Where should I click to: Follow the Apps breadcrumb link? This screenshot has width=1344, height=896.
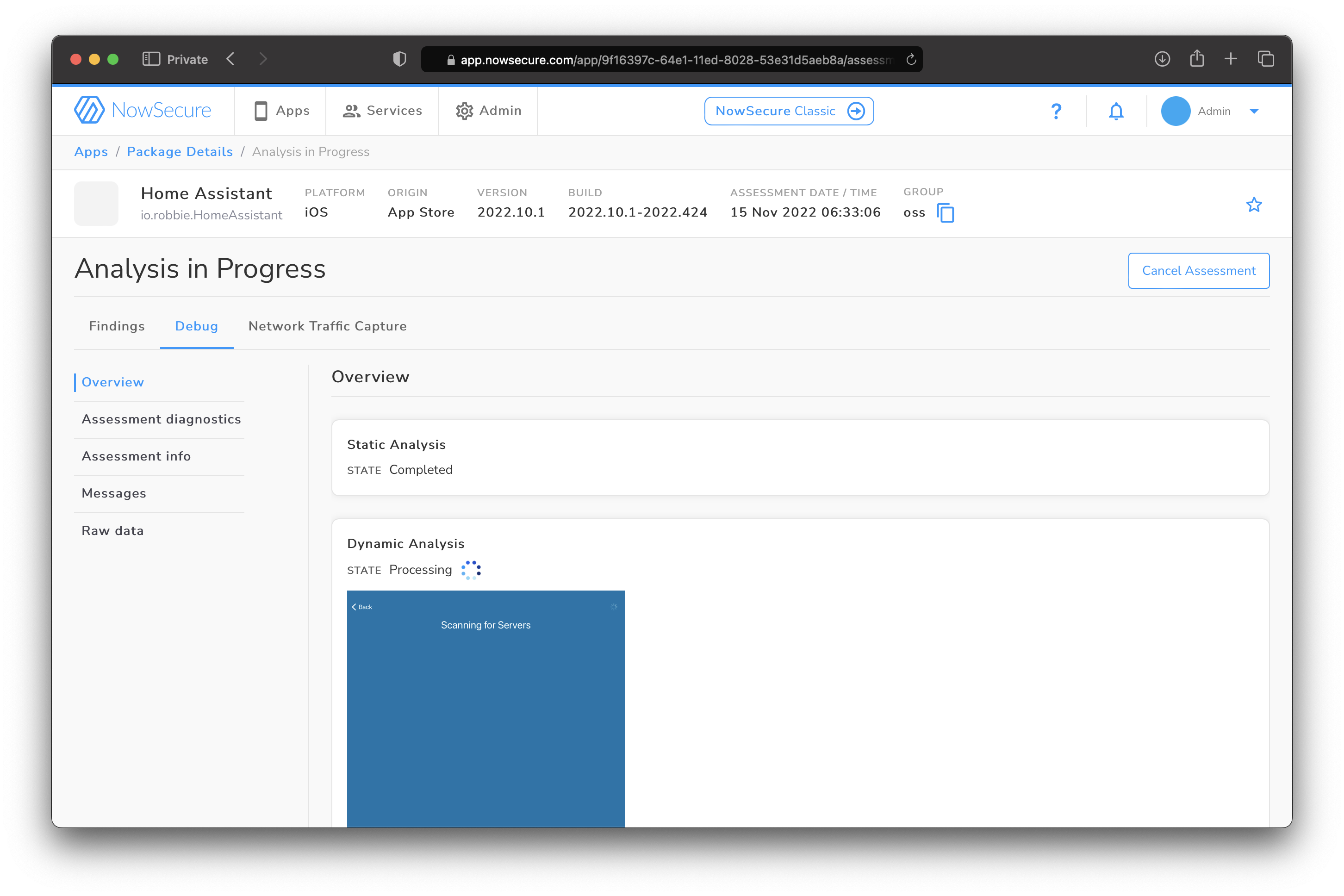91,152
